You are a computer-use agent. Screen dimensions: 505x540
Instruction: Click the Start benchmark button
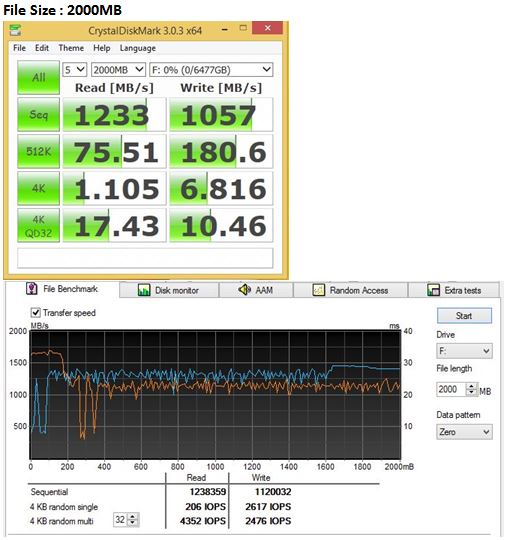click(464, 315)
